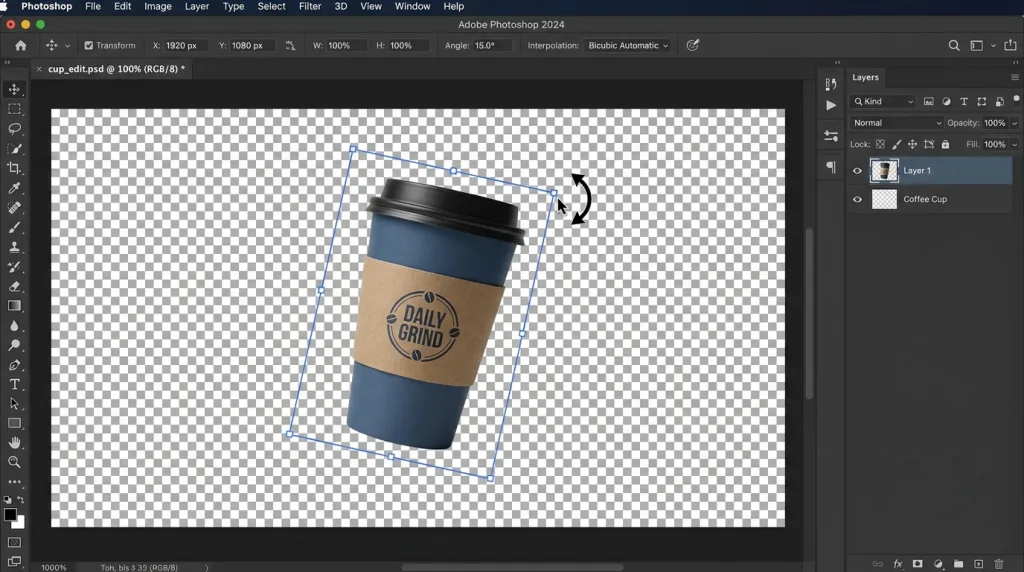Select the Dodge tool

coord(14,345)
